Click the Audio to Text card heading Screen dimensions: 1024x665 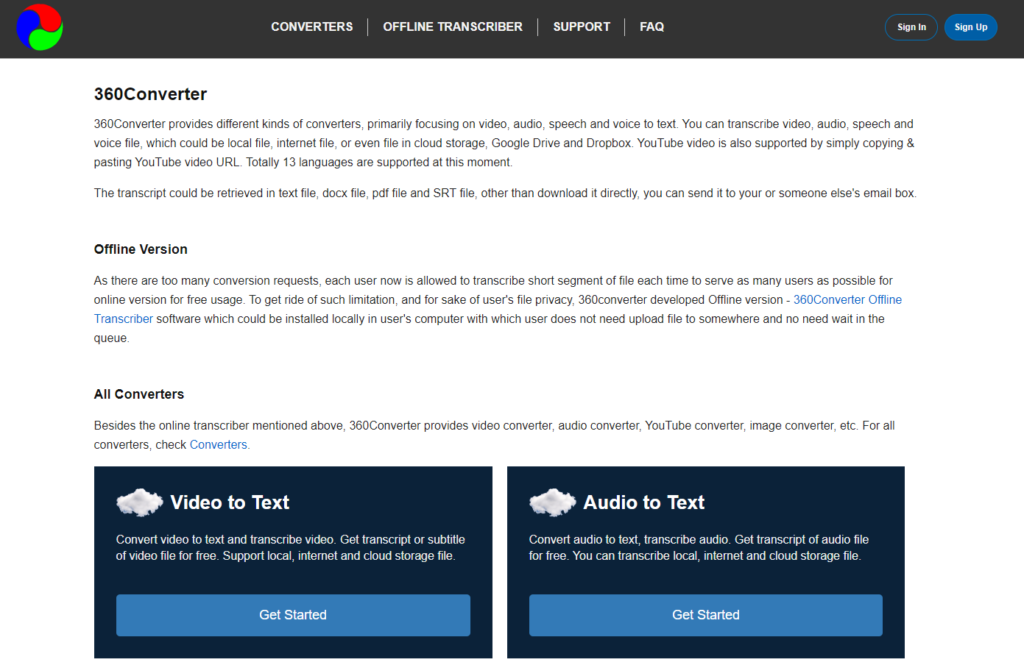643,502
